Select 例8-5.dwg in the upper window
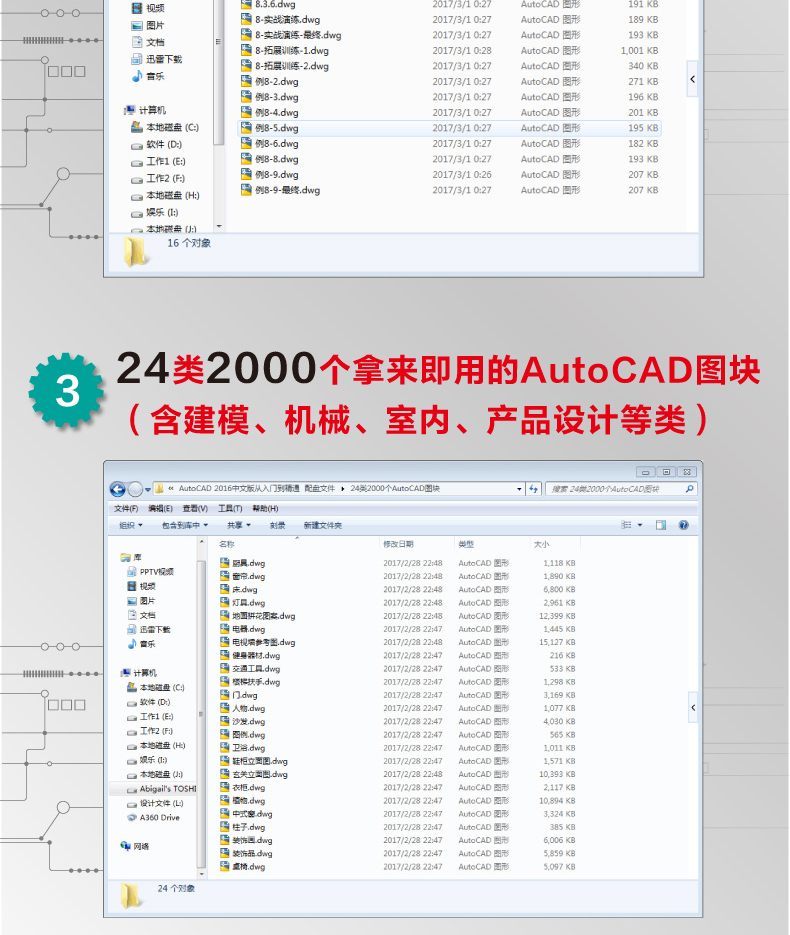The image size is (790, 935). 450,128
